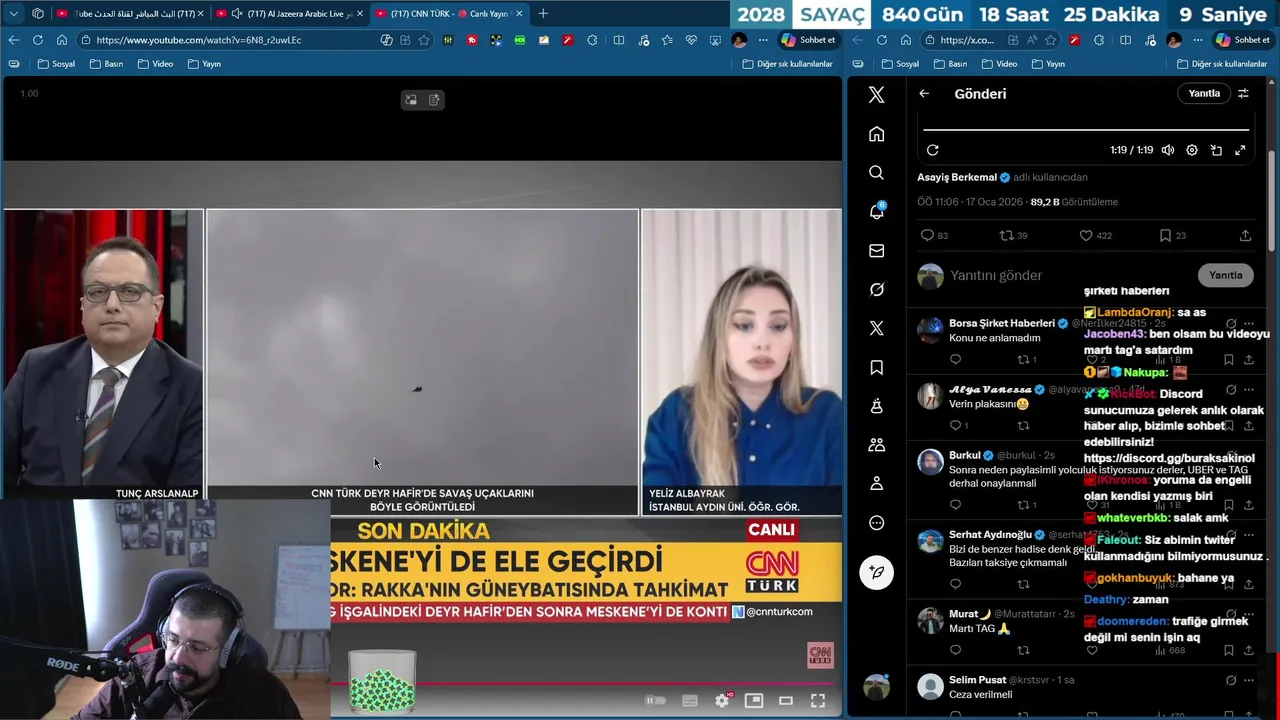Open Video bookmarks folder in left browser

[155, 64]
